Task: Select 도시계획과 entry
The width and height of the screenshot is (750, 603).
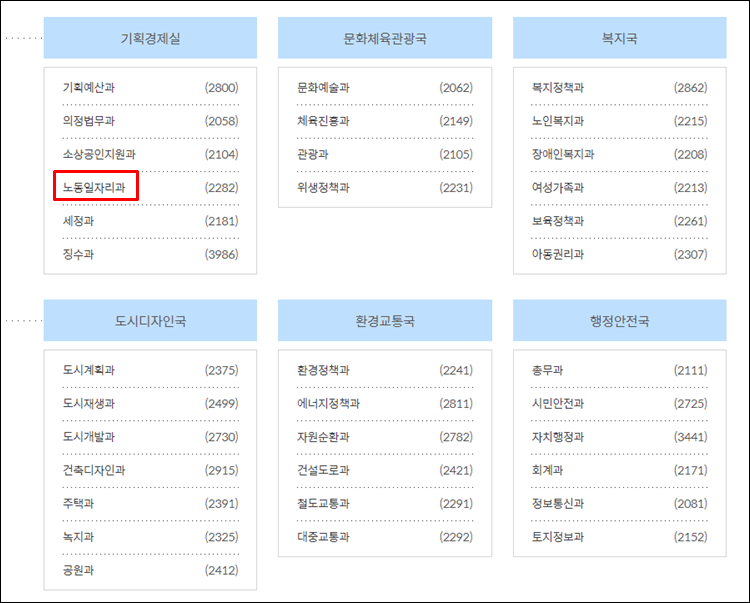Action: 89,370
